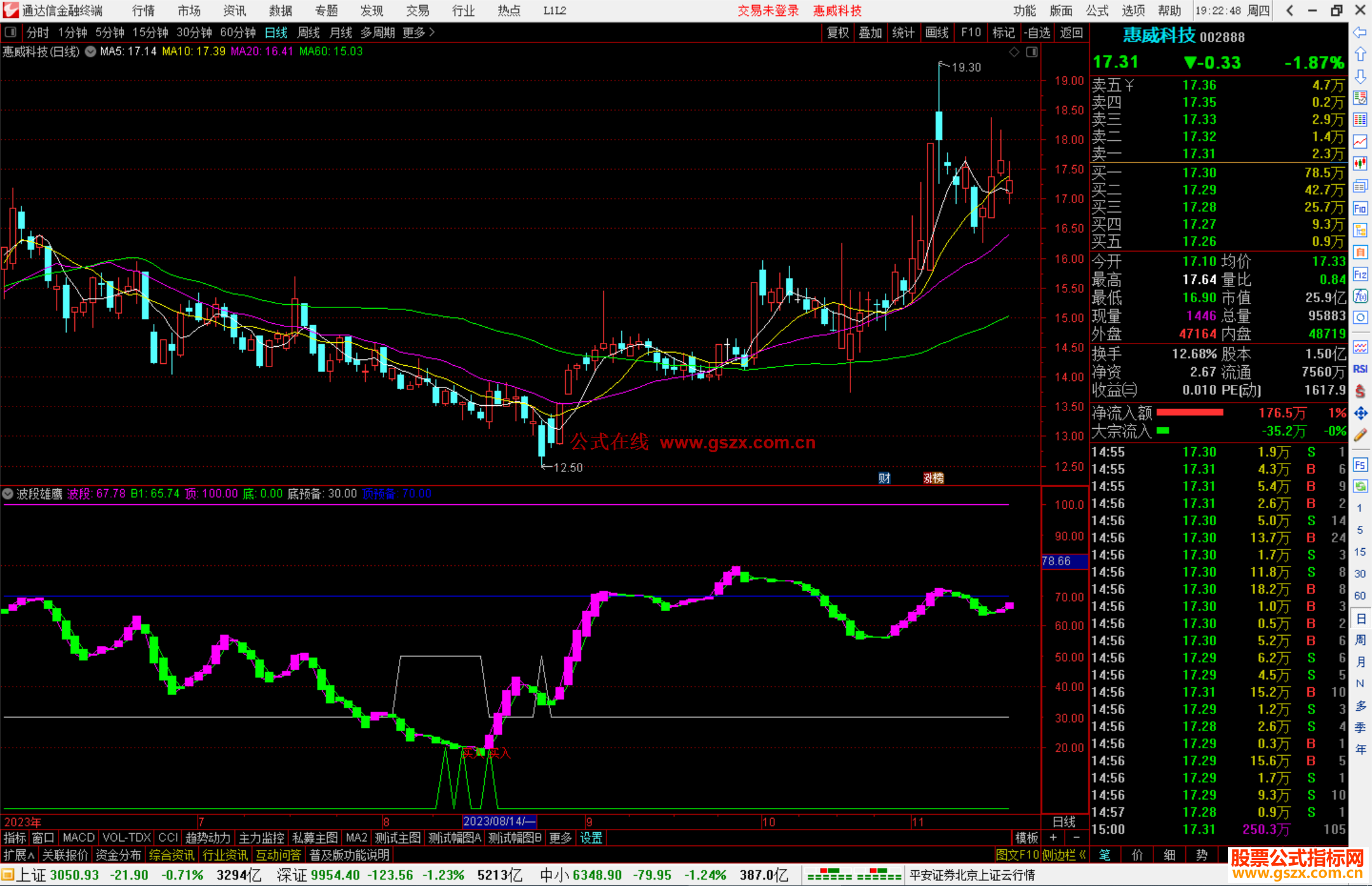The image size is (1372, 886).
Task: Toggle the left panel icon beside 分时
Action: [11, 32]
